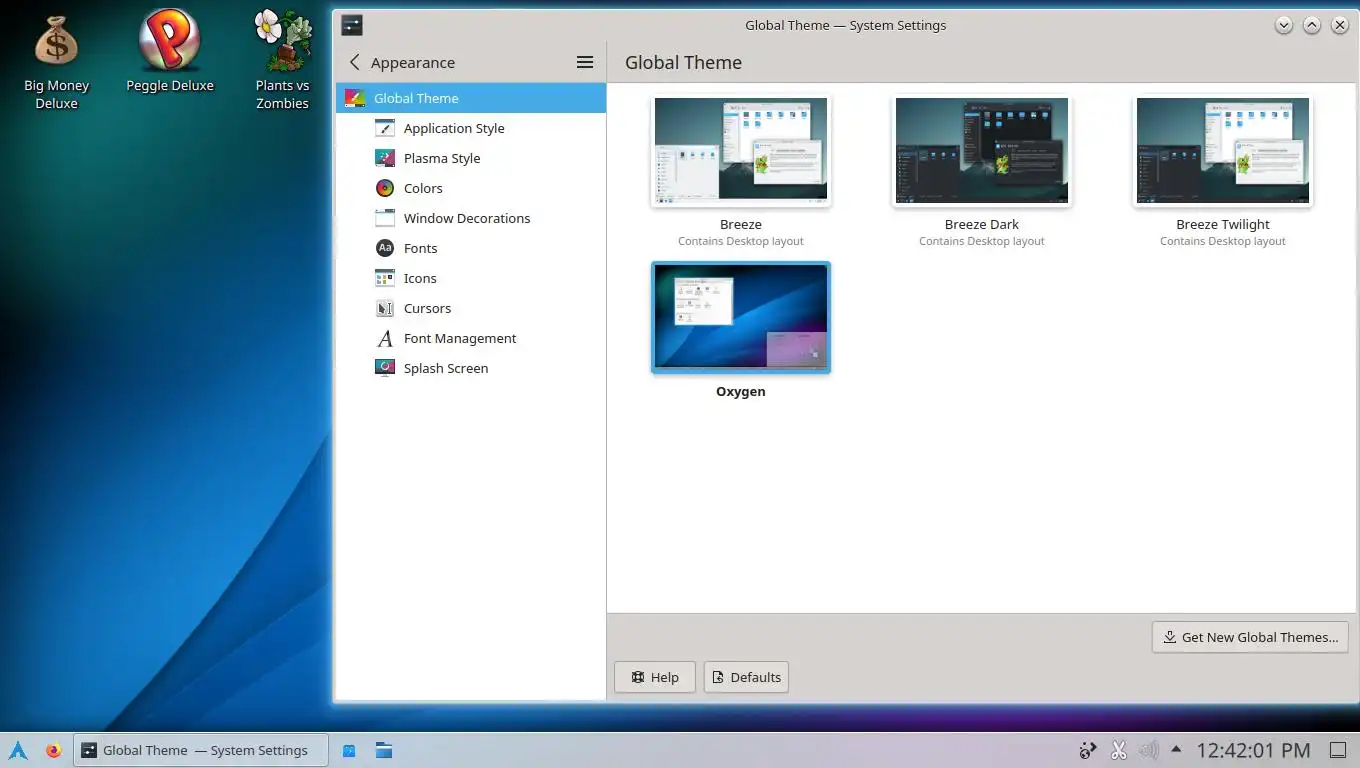
Task: Select the Peggle Deluxe desktop icon
Action: [x=170, y=52]
